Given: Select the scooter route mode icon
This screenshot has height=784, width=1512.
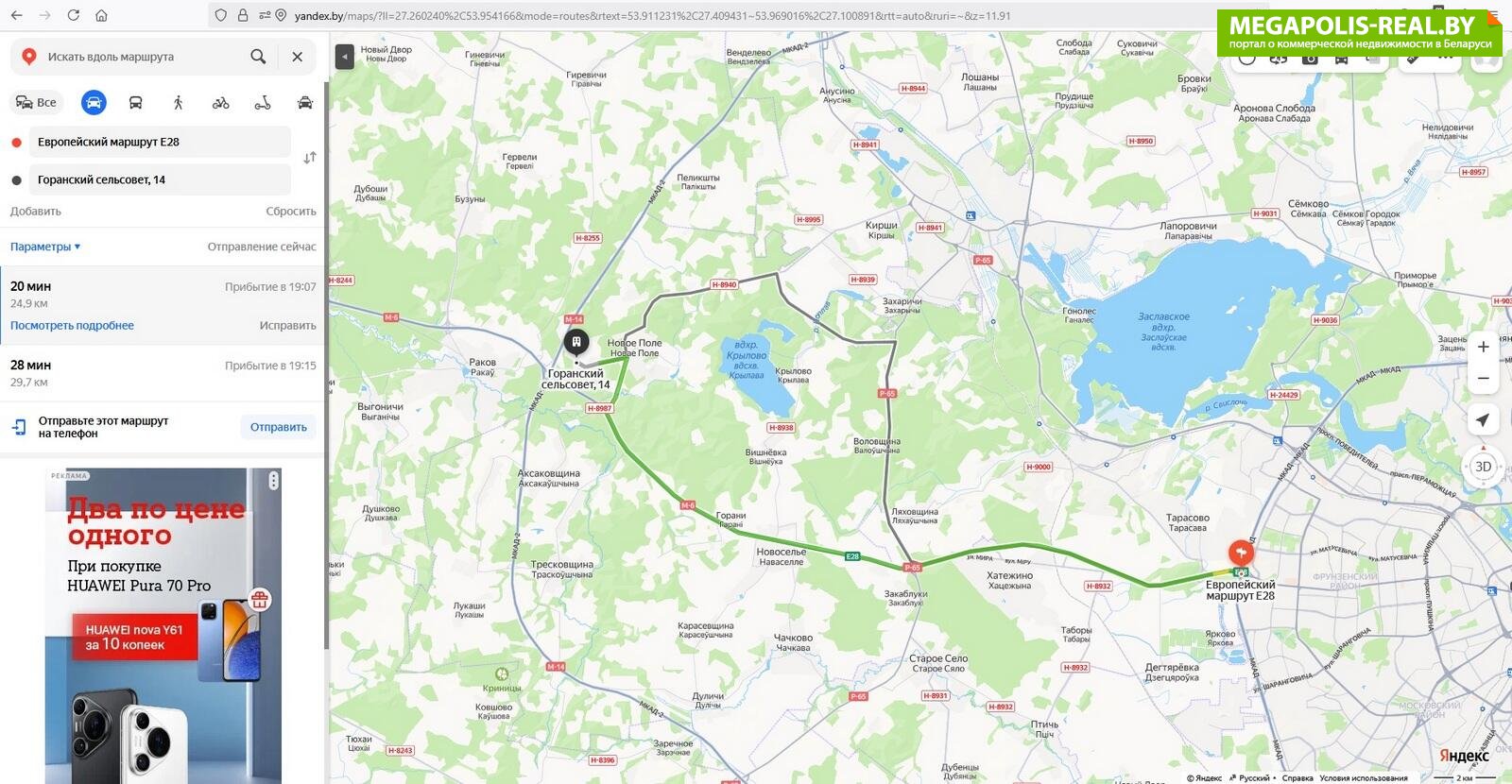Looking at the screenshot, I should pos(263,103).
